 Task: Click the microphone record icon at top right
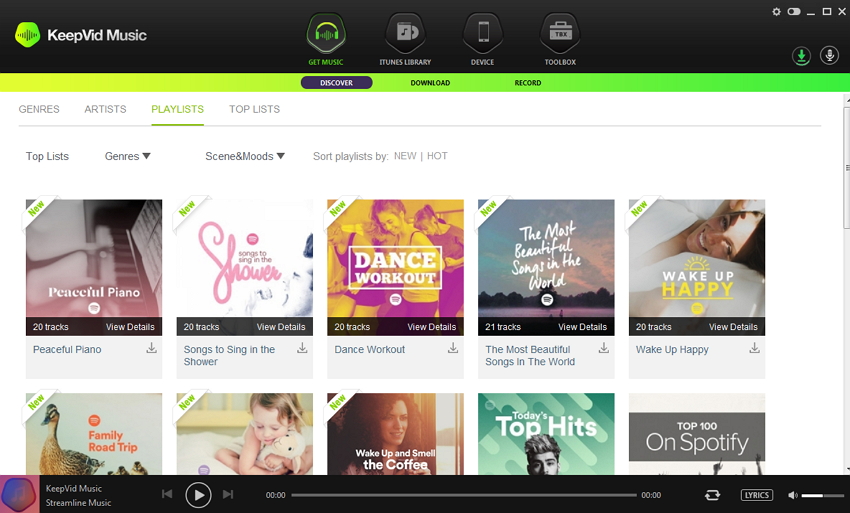[829, 56]
